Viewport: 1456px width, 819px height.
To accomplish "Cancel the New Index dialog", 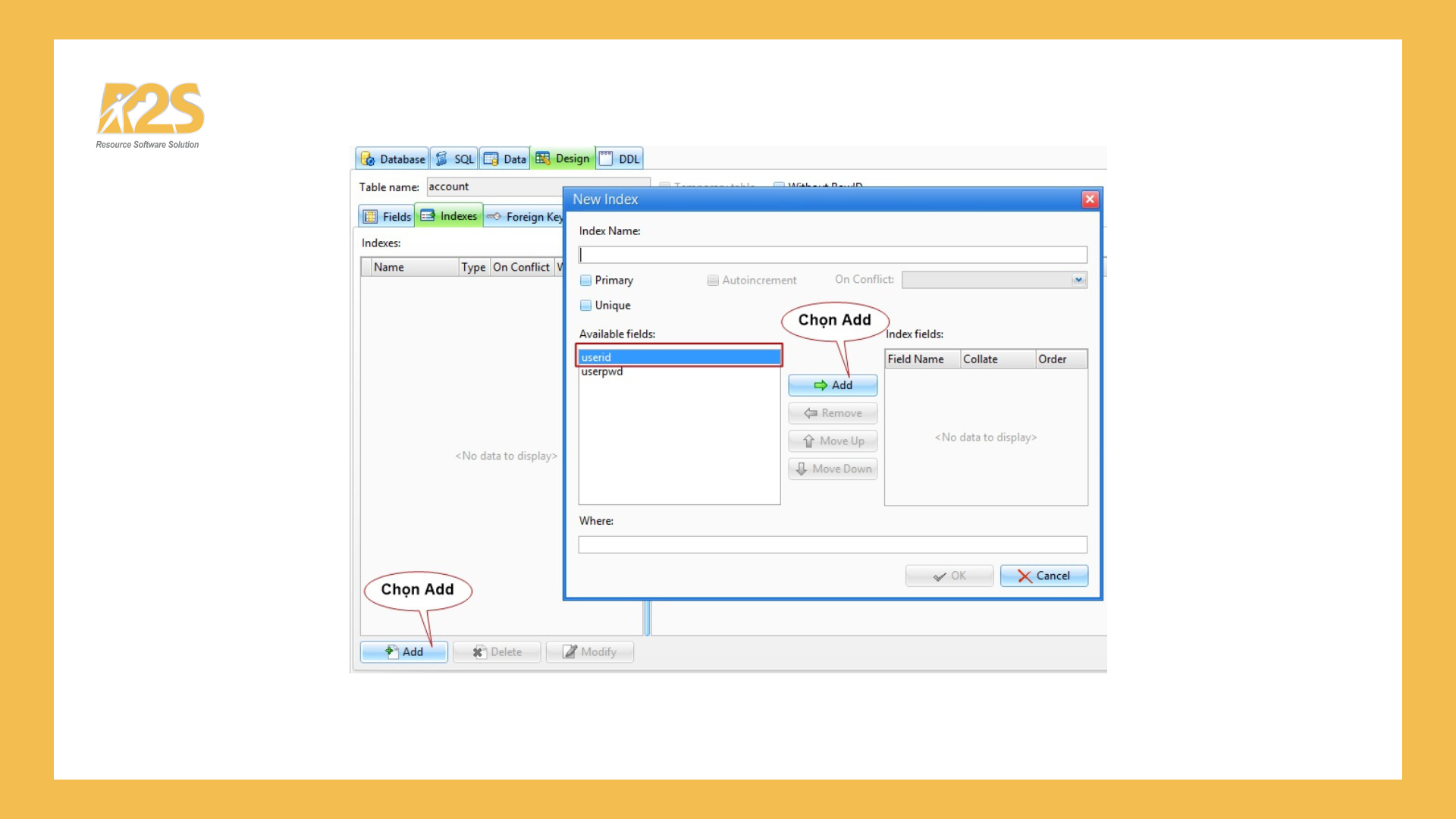I will click(1044, 576).
